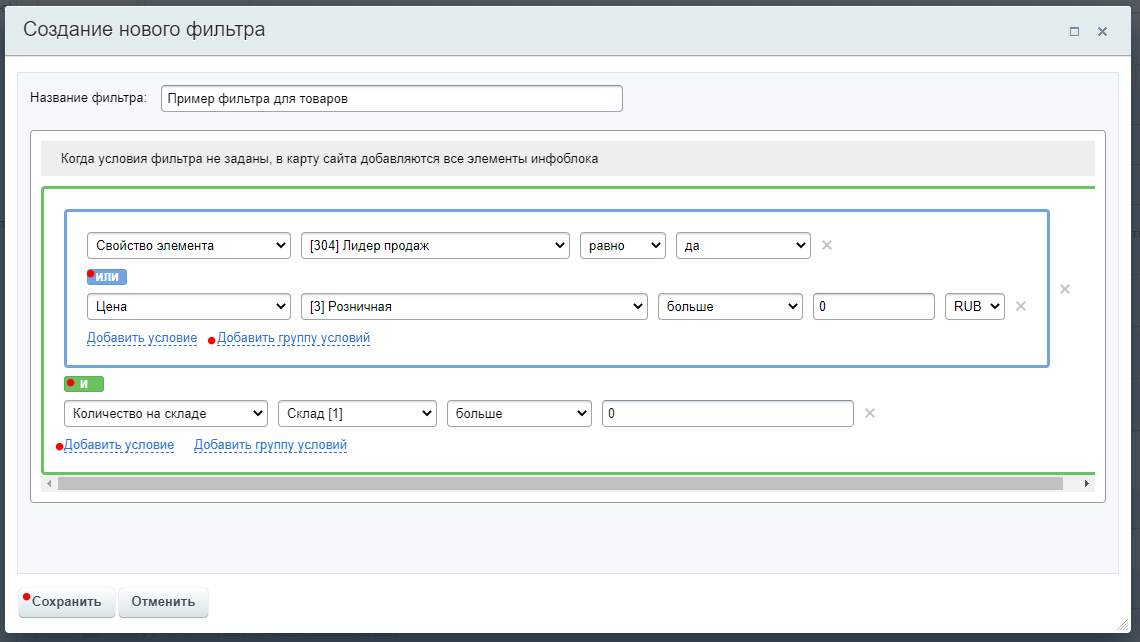
Task: Click Сохранить to save the filter
Action: coord(67,602)
